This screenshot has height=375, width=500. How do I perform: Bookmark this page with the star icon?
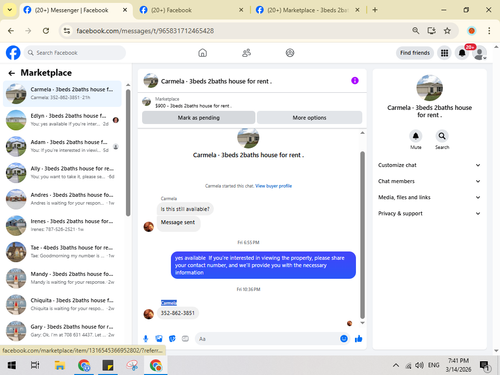(447, 31)
